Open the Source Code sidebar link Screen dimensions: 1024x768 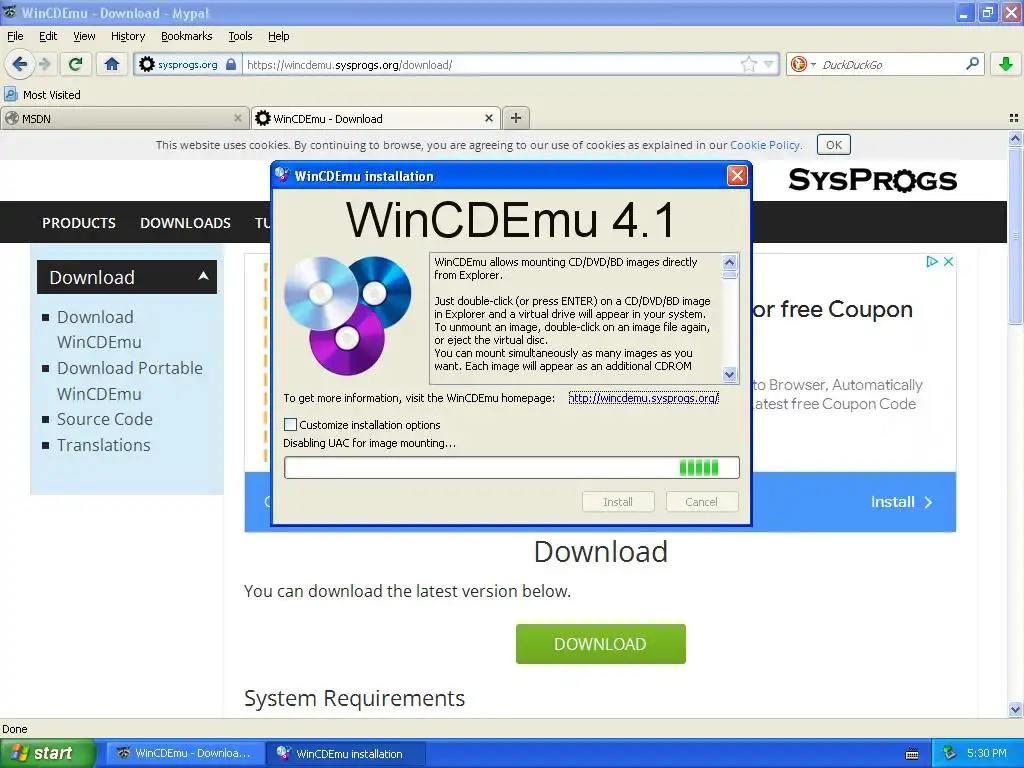pos(104,419)
